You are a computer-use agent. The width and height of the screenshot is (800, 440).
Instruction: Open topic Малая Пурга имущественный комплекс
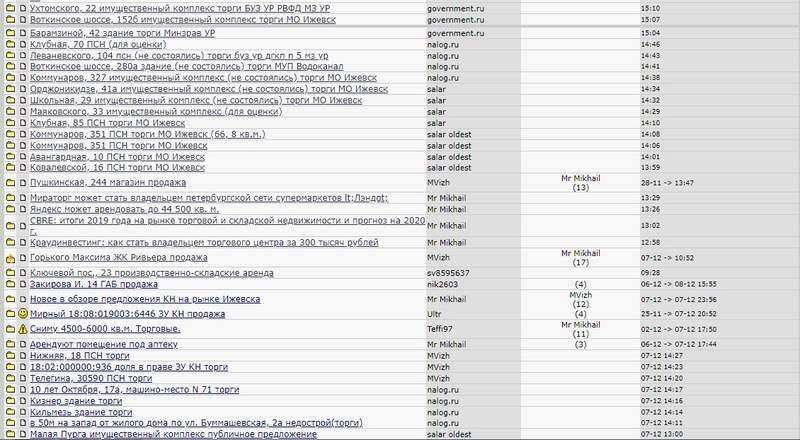coord(173,434)
